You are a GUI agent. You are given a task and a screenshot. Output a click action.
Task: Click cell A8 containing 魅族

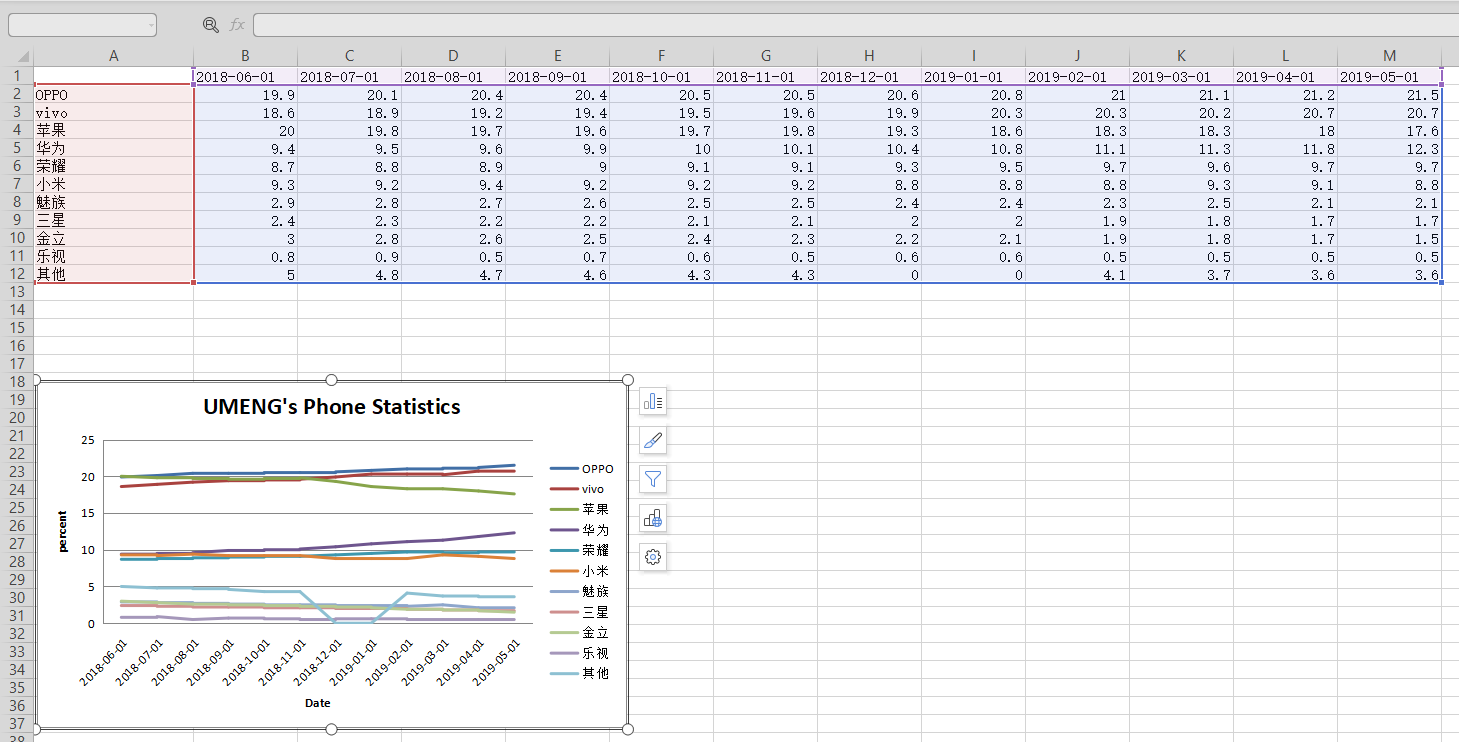click(x=114, y=202)
